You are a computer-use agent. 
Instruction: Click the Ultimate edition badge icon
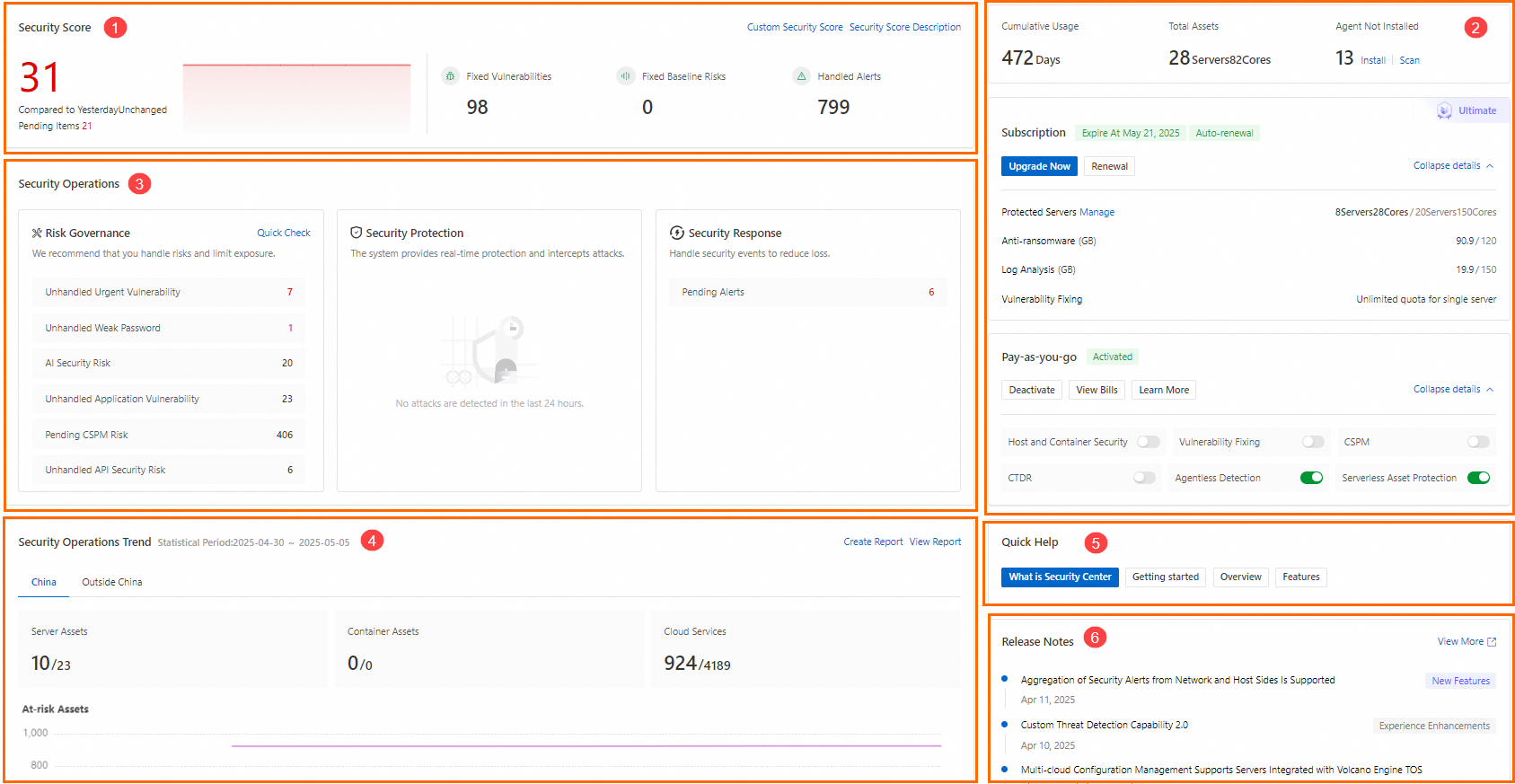point(1444,110)
